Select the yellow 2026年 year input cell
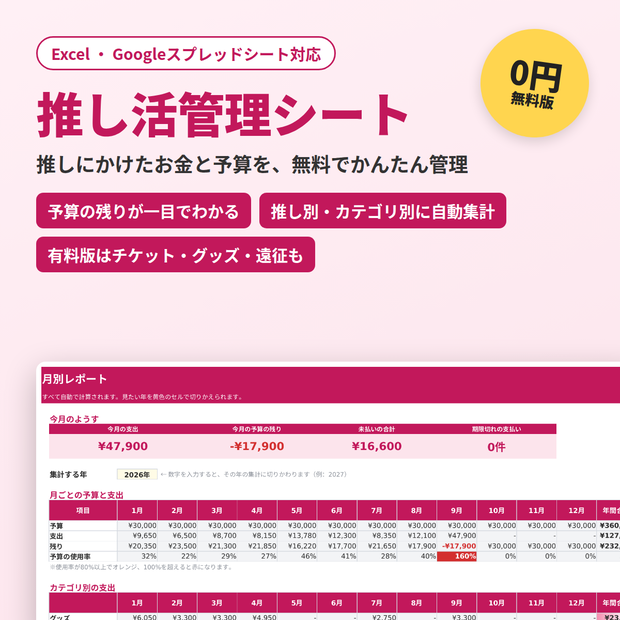The height and width of the screenshot is (620, 620). [137, 474]
